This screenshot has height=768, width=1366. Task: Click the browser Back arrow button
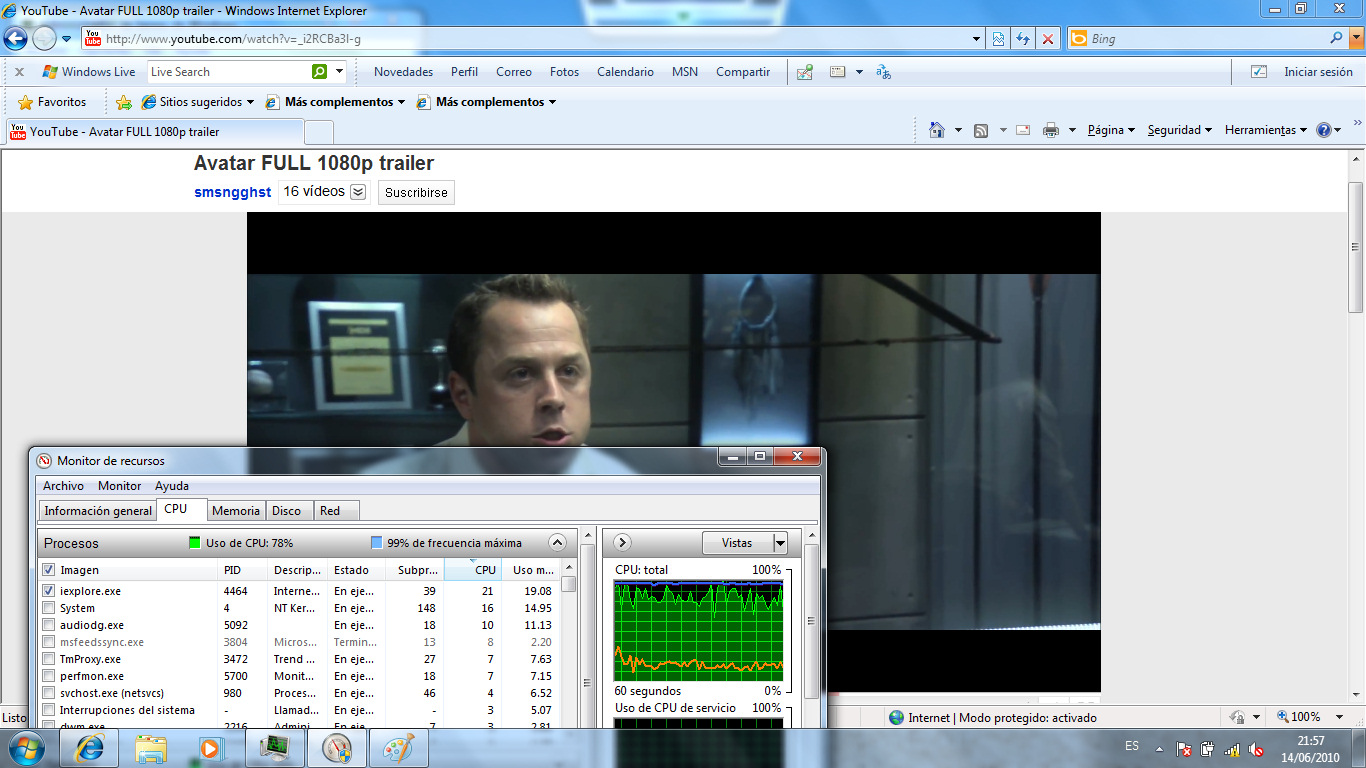(15, 39)
